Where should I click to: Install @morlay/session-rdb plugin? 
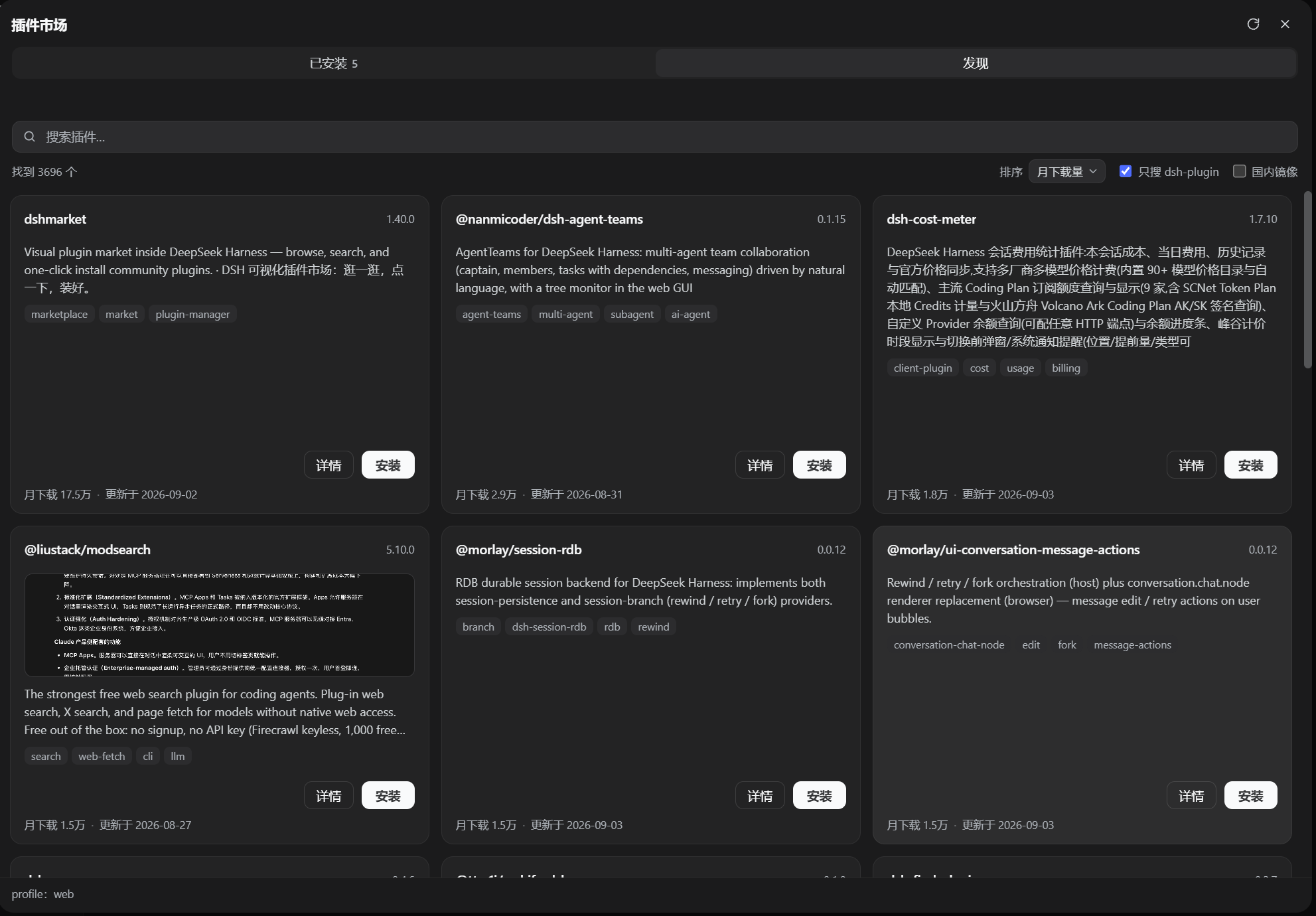point(820,796)
